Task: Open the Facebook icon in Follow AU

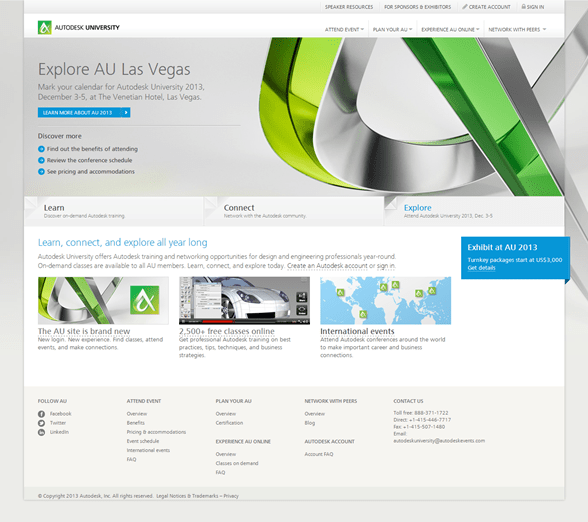Action: (41, 414)
